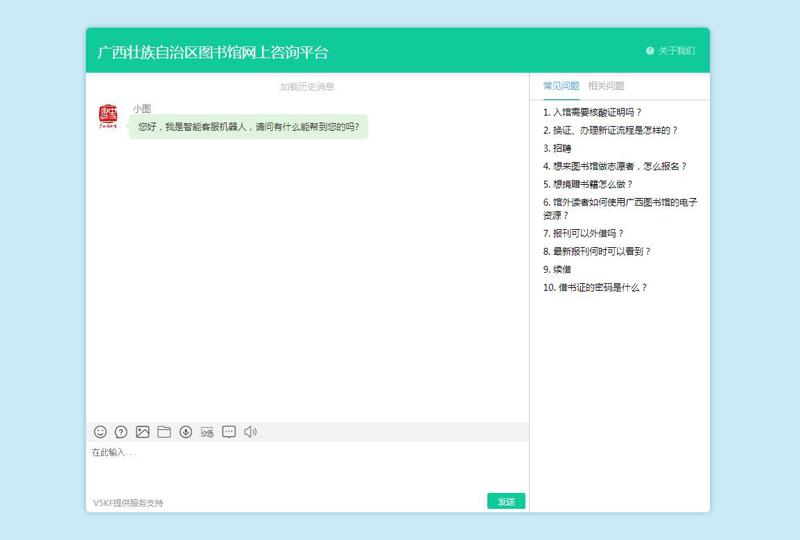Click the 发送 send button
The image size is (800, 540).
point(506,501)
